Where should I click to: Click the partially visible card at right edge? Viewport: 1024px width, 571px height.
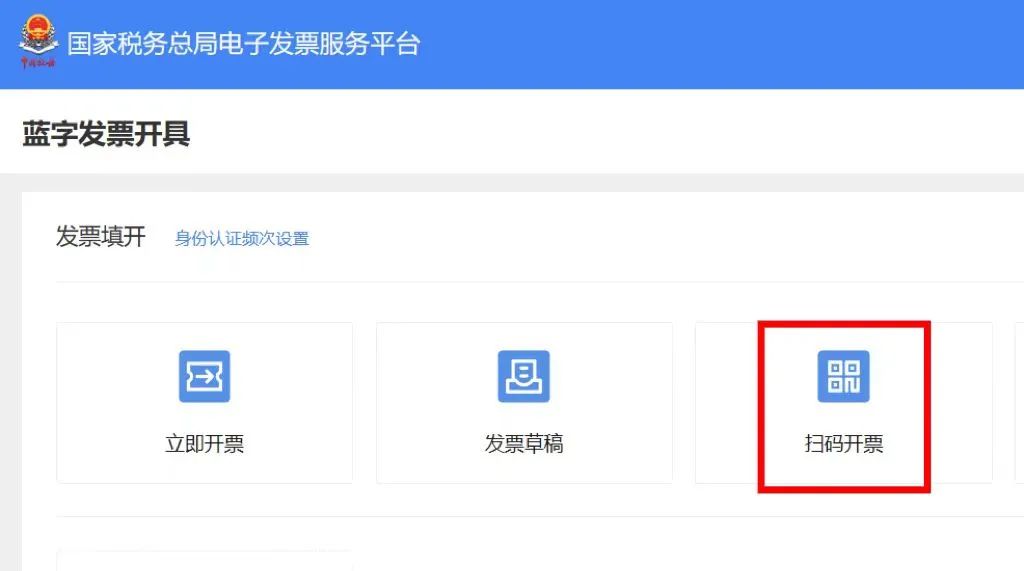[1019, 402]
